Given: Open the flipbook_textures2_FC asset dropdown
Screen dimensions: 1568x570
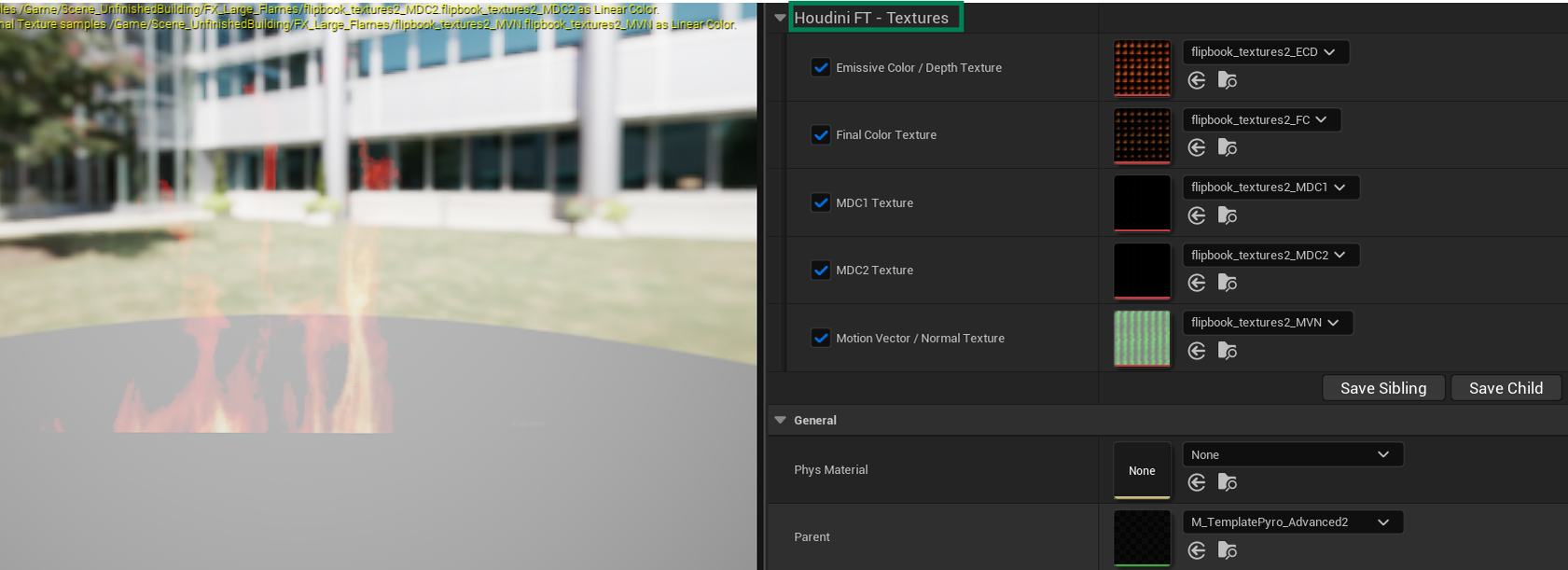Looking at the screenshot, I should [x=1261, y=119].
